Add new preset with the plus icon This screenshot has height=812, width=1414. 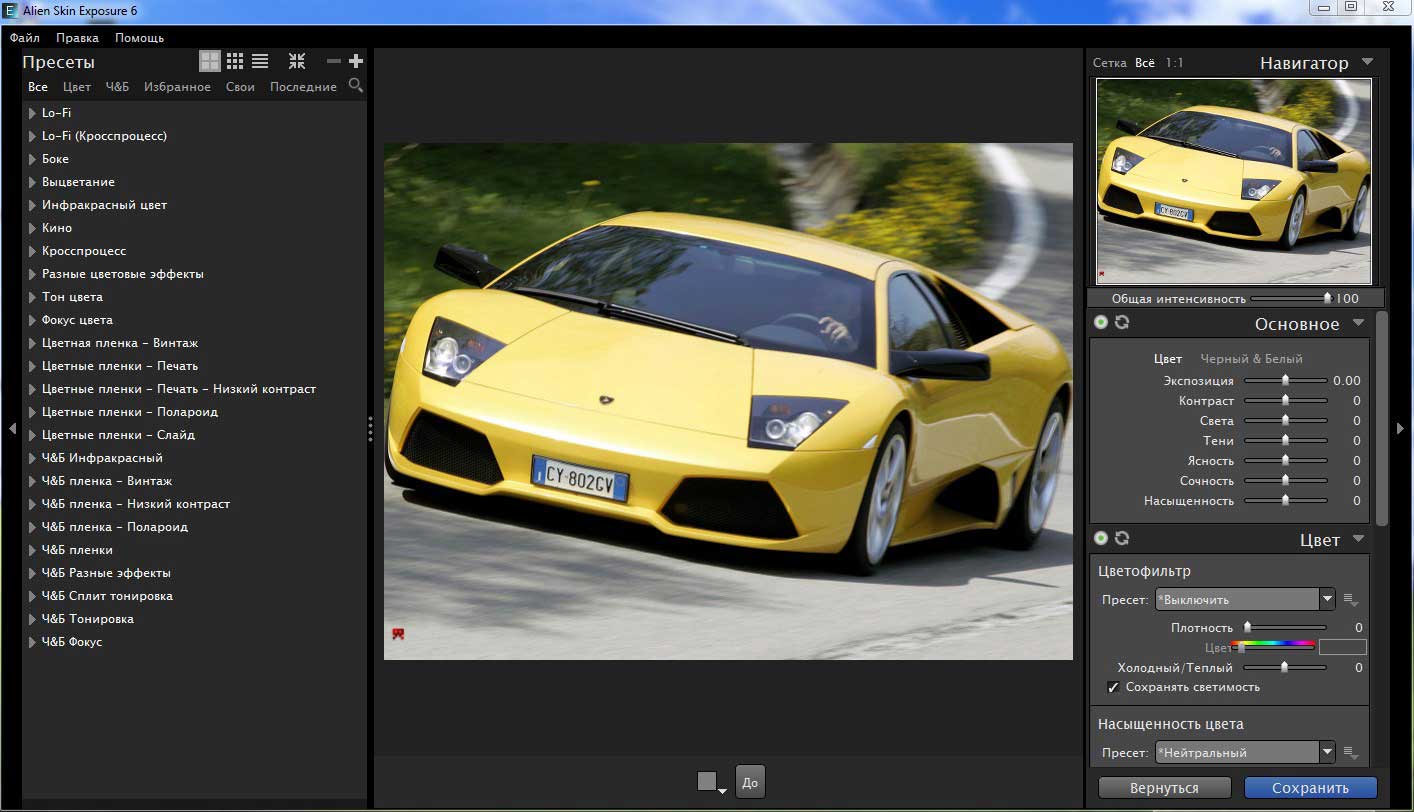point(355,61)
